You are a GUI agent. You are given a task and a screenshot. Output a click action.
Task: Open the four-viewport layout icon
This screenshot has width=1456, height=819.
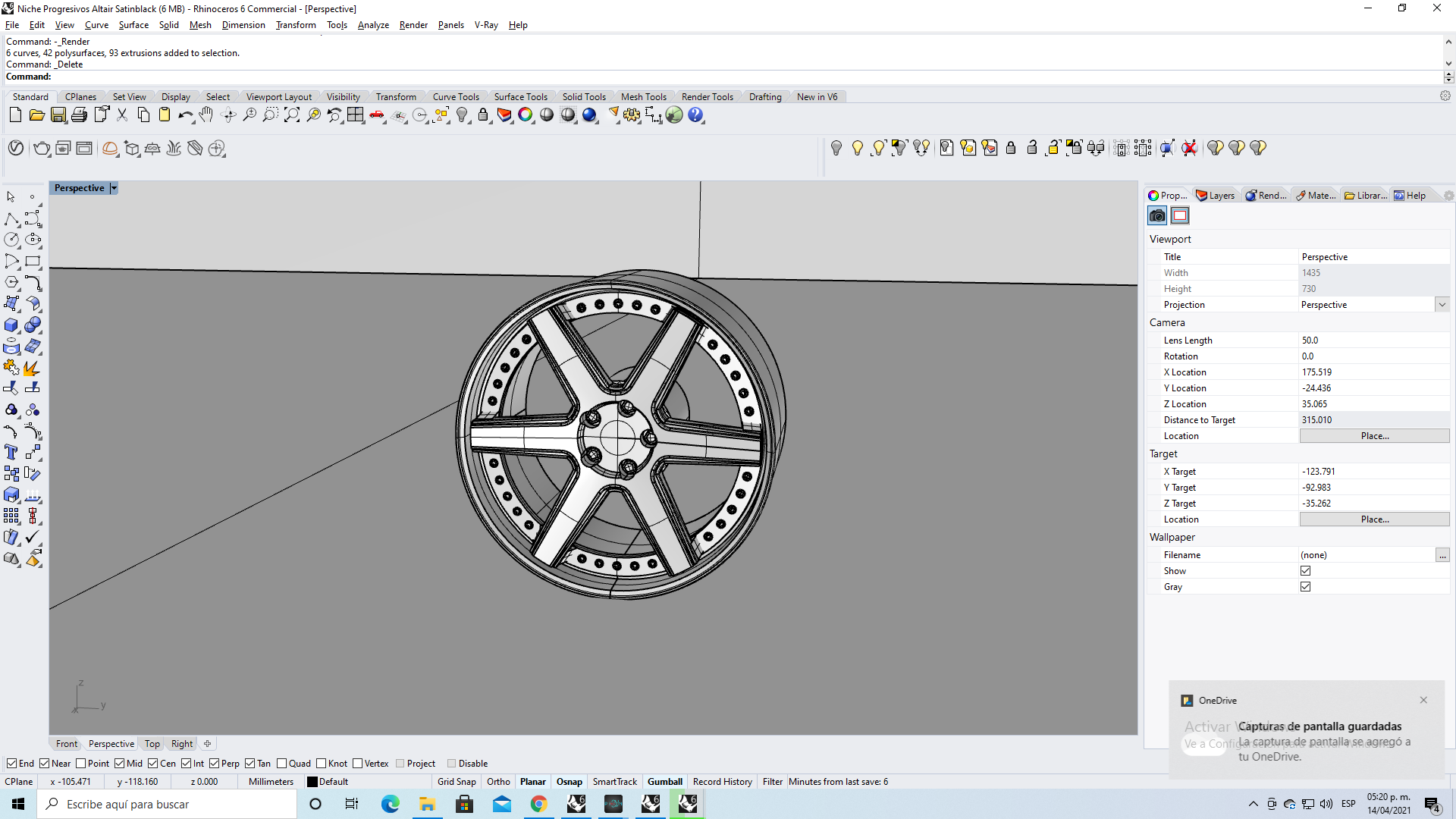tap(356, 115)
